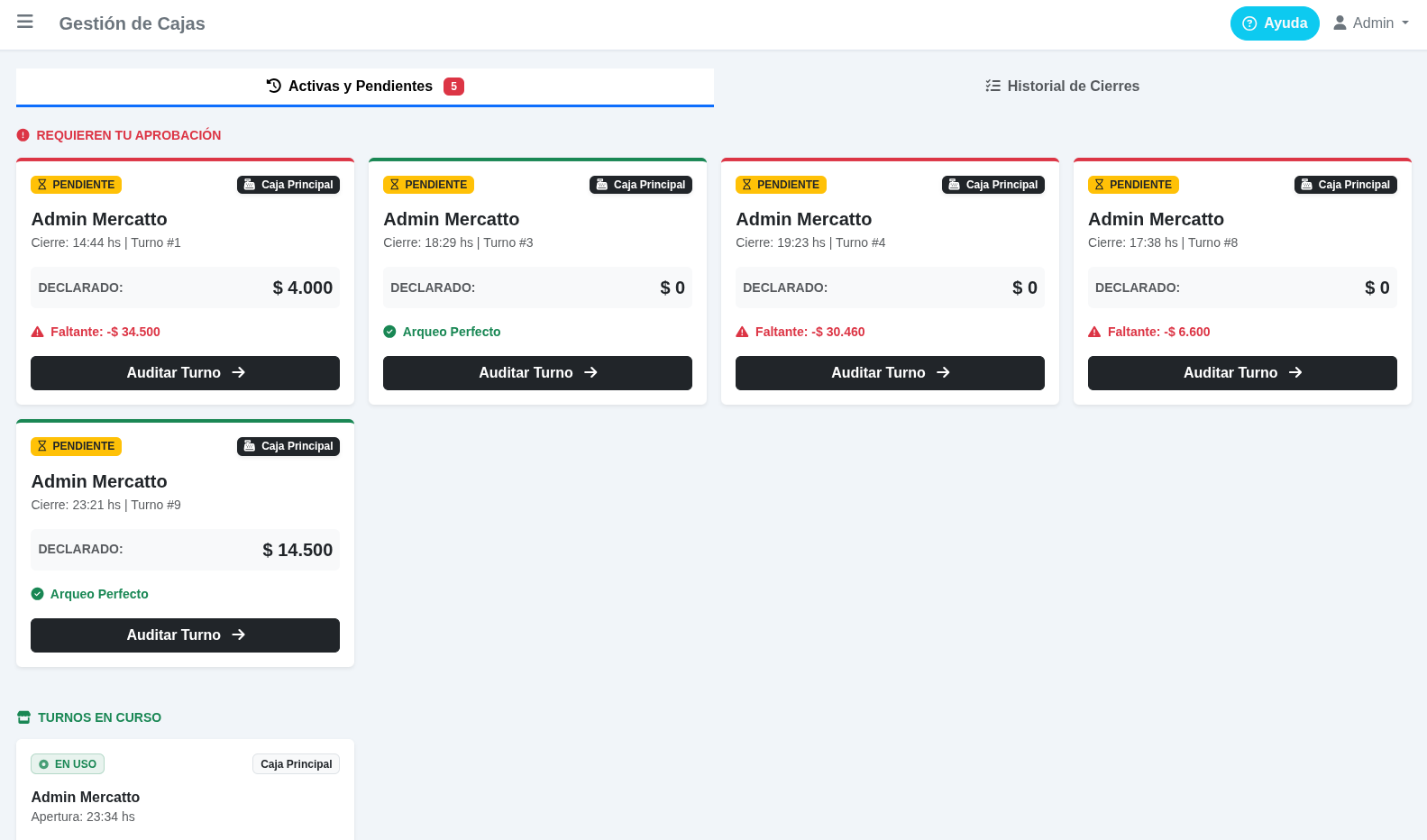This screenshot has width=1427, height=840.
Task: Click Caja Principal tag on Turno #8 card
Action: [1346, 185]
